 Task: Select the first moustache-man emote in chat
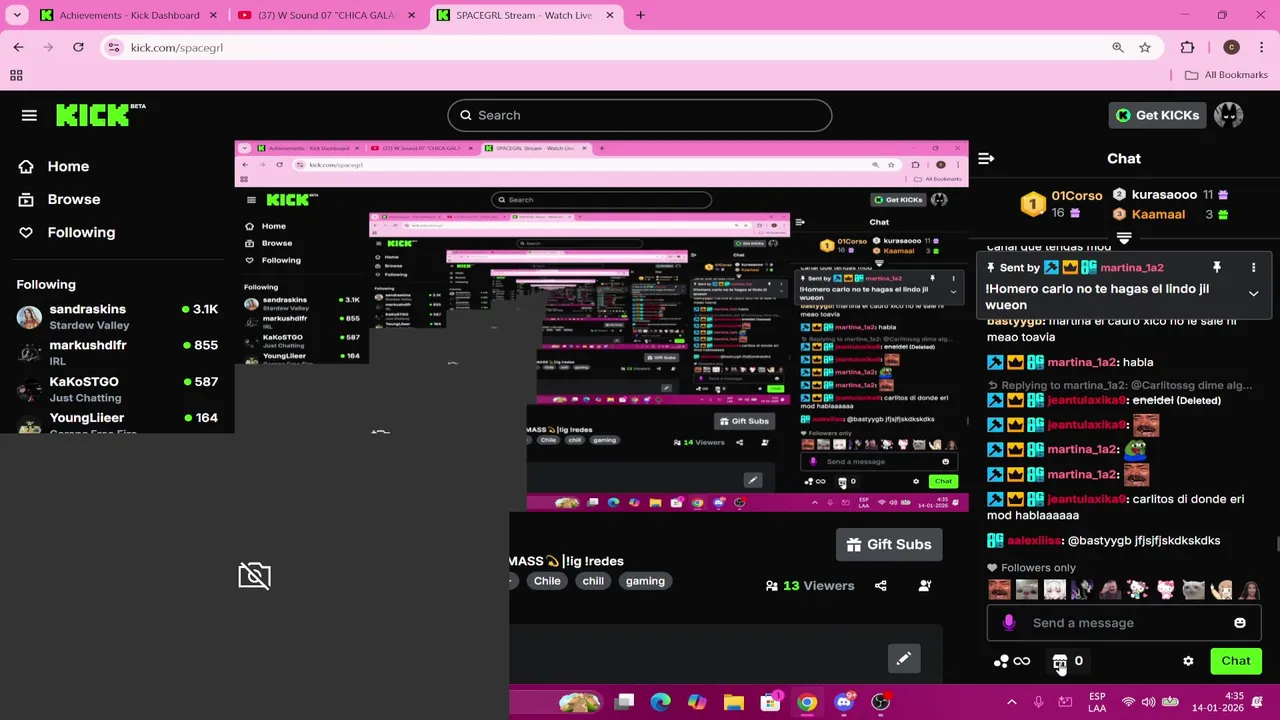pos(999,590)
